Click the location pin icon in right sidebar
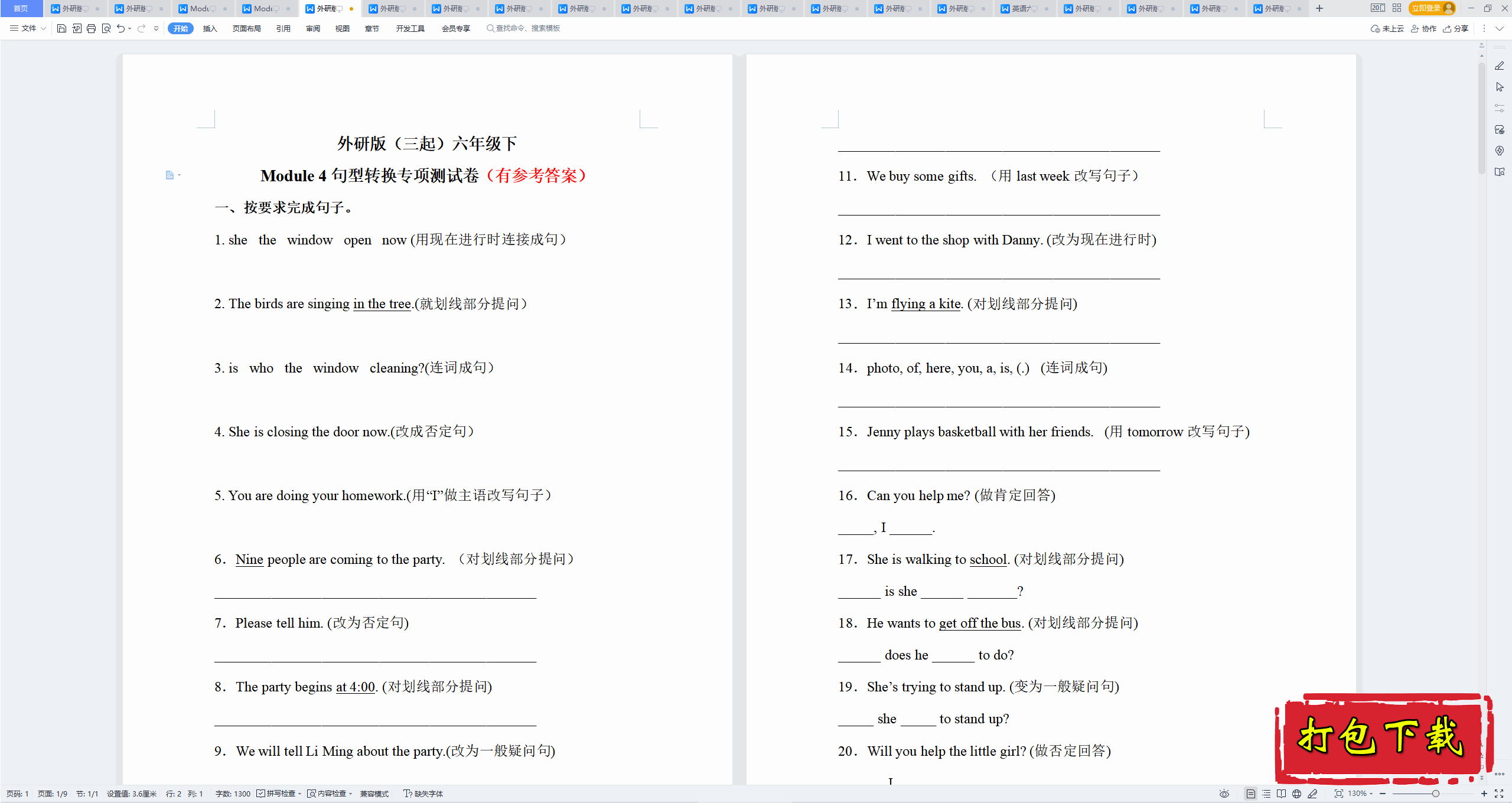Viewport: 1512px width, 803px height. (x=1500, y=151)
